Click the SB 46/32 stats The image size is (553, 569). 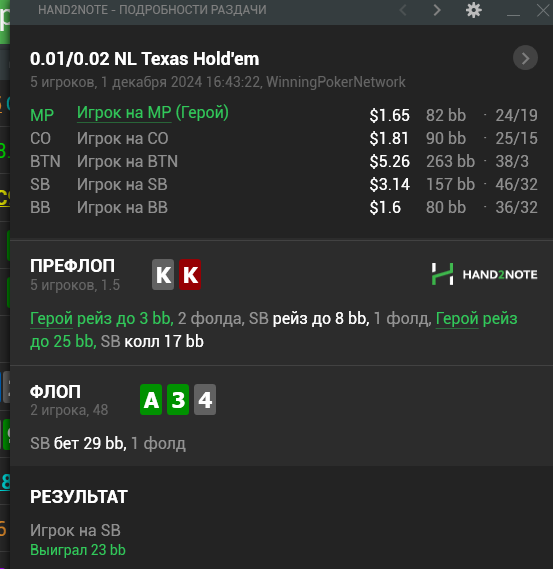coord(516,184)
